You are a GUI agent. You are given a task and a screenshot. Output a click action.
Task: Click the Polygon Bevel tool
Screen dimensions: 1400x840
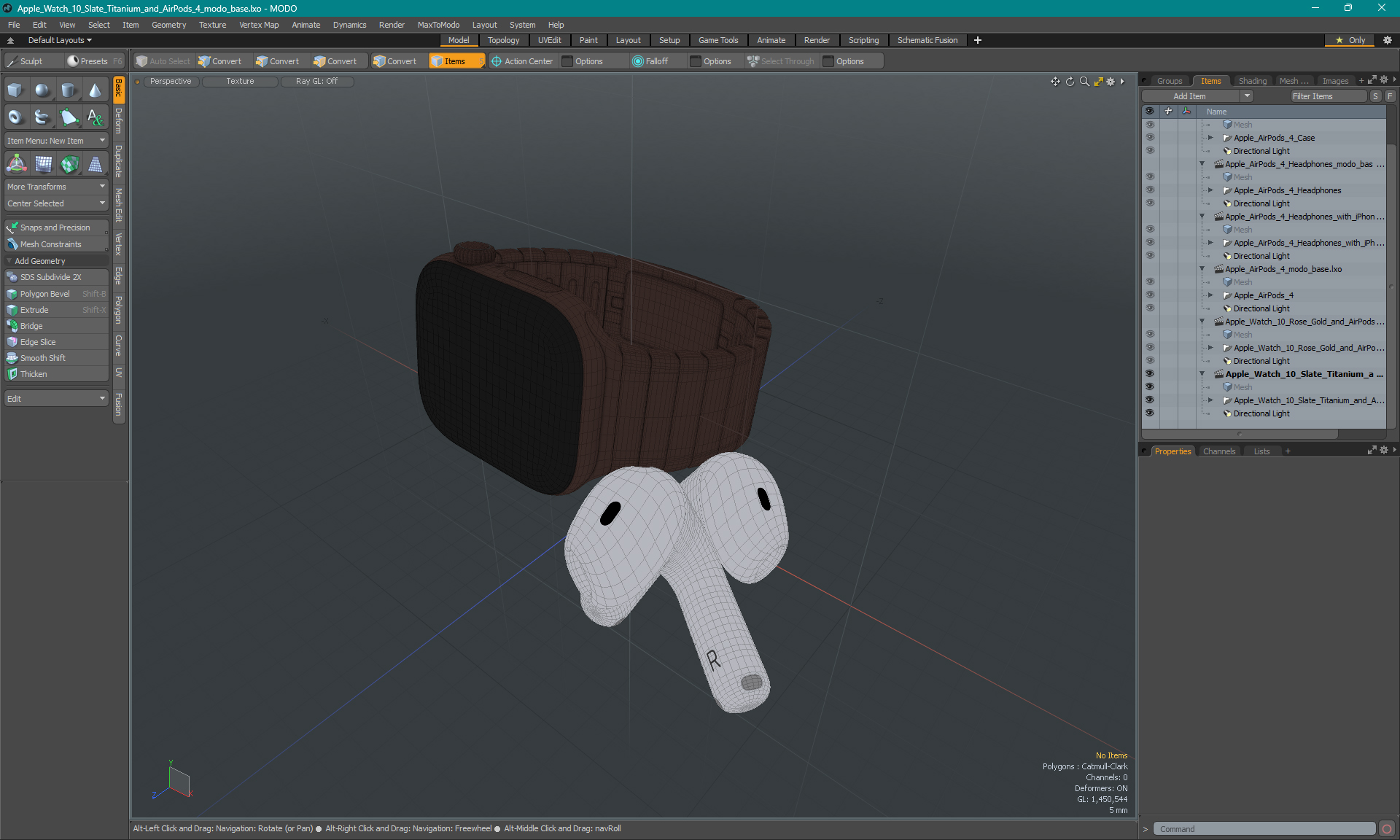click(56, 294)
